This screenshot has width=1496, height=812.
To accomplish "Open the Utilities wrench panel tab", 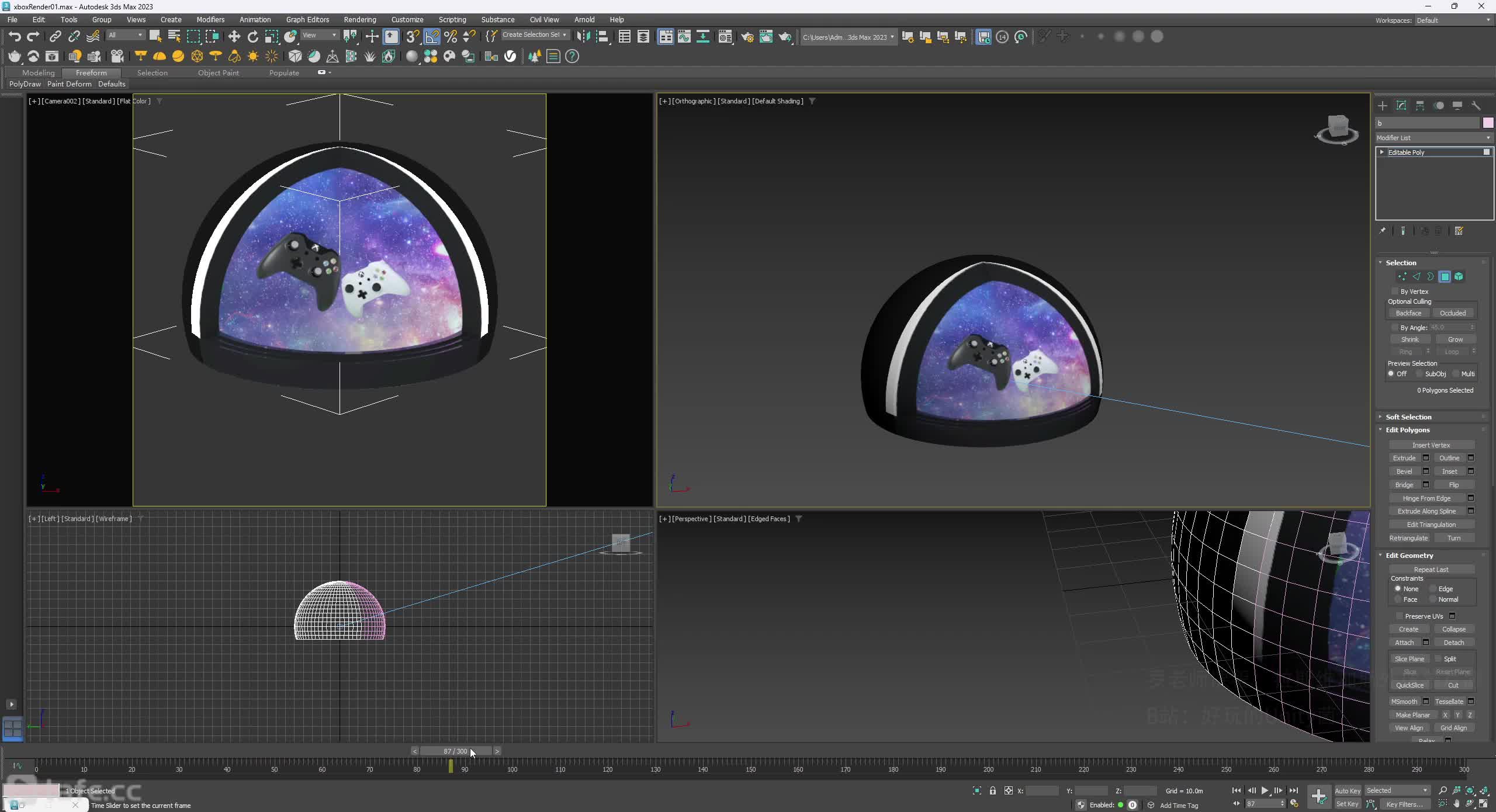I will (x=1476, y=106).
